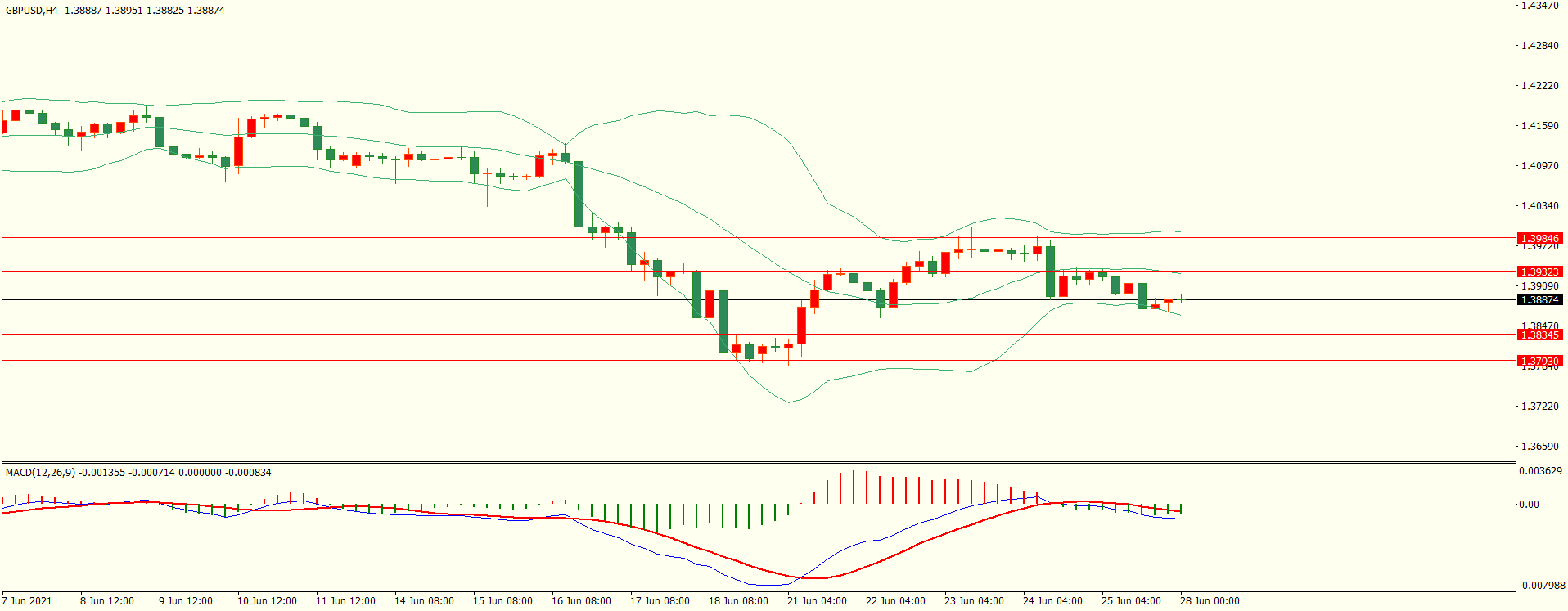Click the 23 Jun 04:00 time label
Viewport: 1568px width, 611px height.
coord(974,601)
